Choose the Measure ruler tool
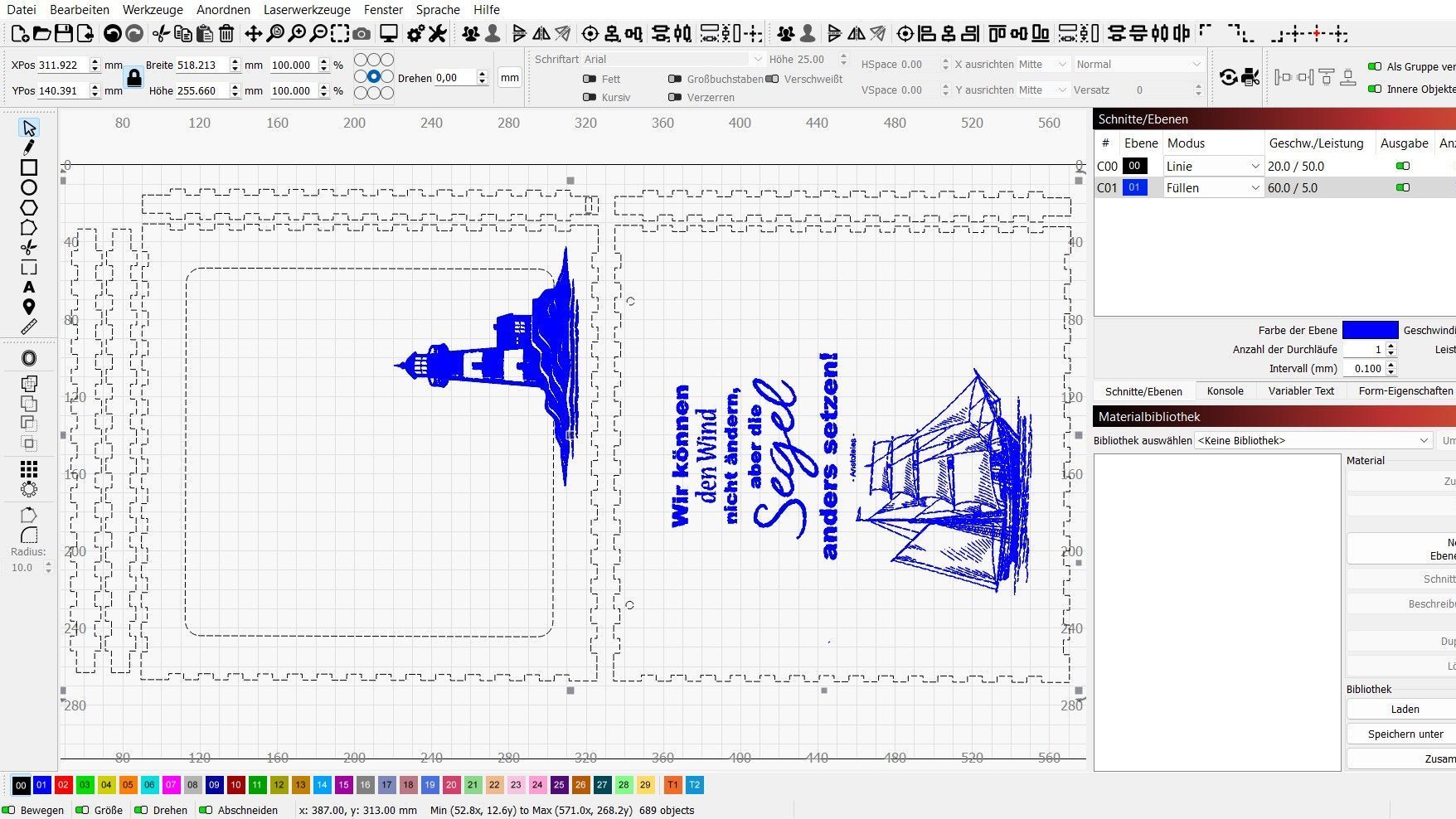 pyautogui.click(x=29, y=327)
